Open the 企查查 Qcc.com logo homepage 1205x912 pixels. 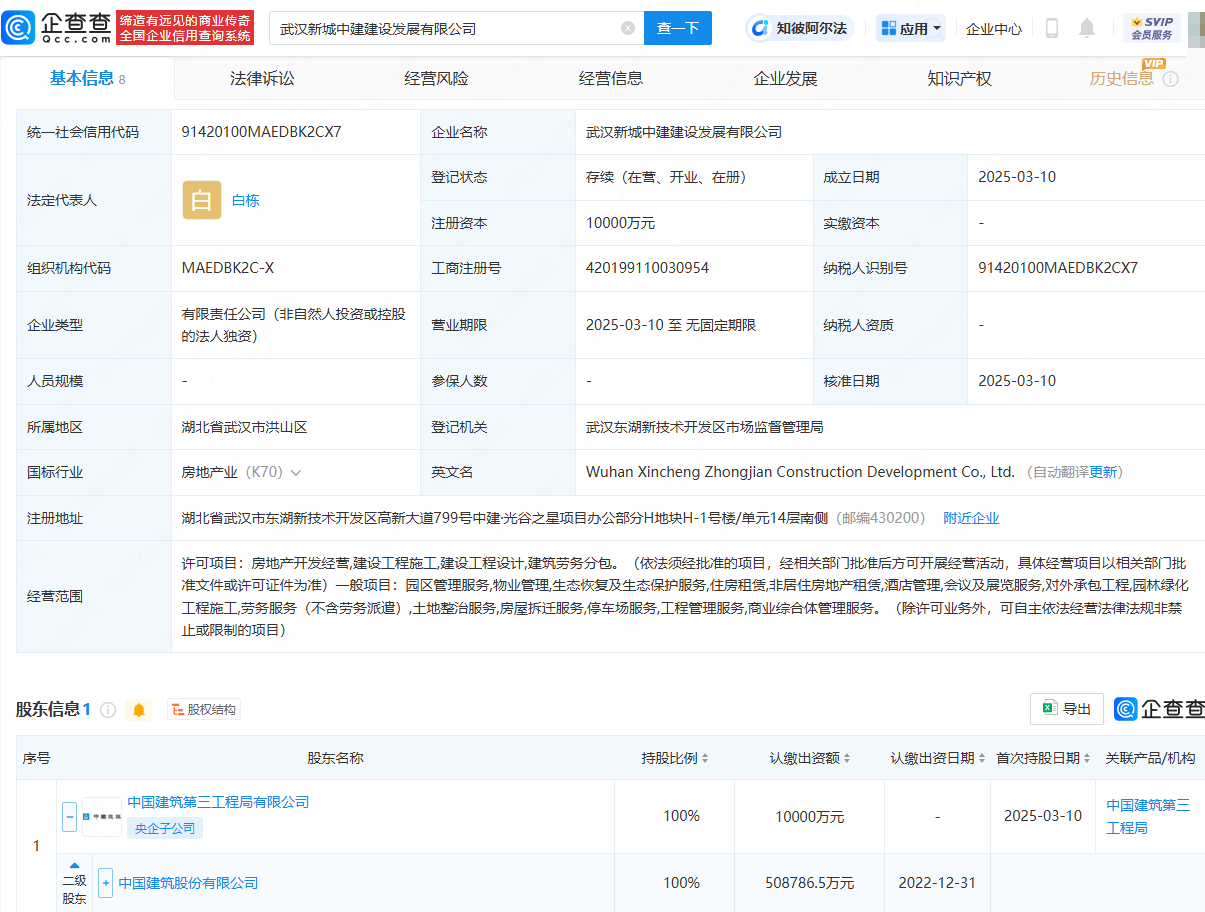(x=58, y=28)
